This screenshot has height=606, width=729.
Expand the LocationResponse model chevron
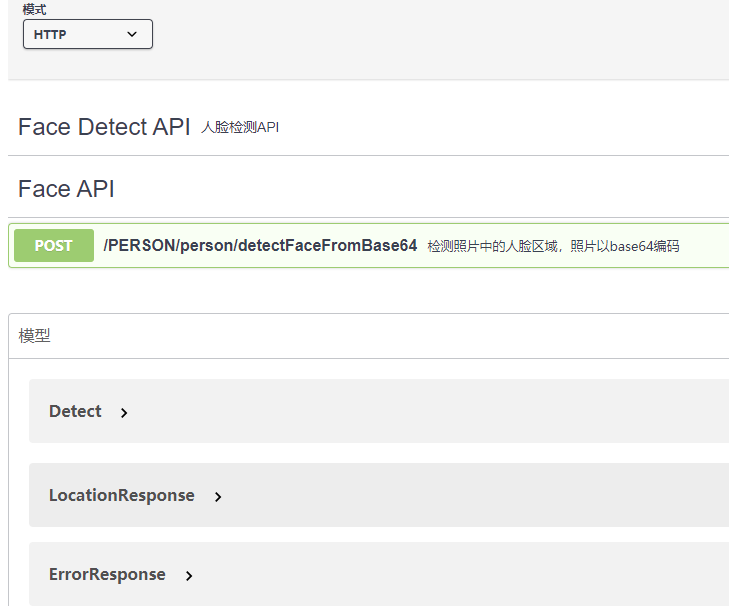click(218, 497)
